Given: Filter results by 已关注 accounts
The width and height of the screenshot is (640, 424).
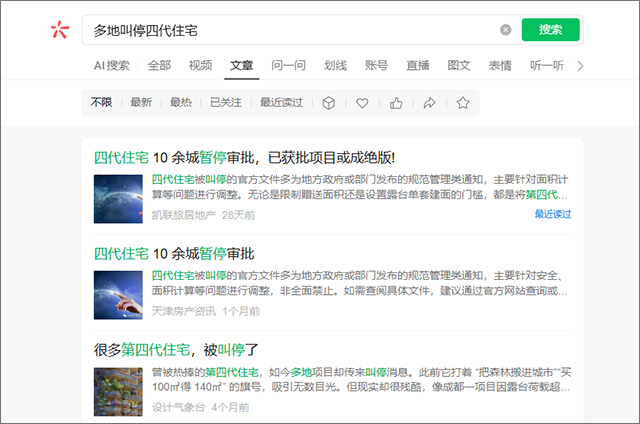Looking at the screenshot, I should 226,102.
